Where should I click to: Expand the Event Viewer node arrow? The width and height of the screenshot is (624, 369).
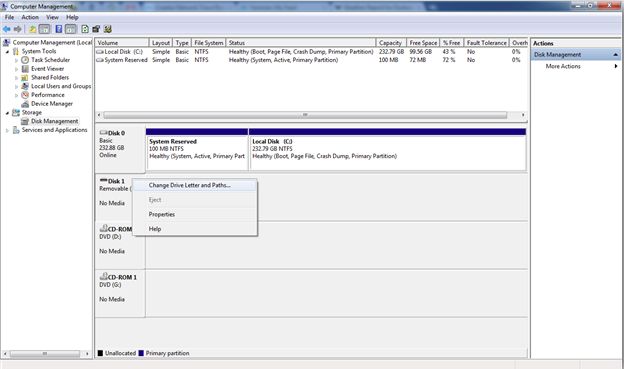pos(16,69)
